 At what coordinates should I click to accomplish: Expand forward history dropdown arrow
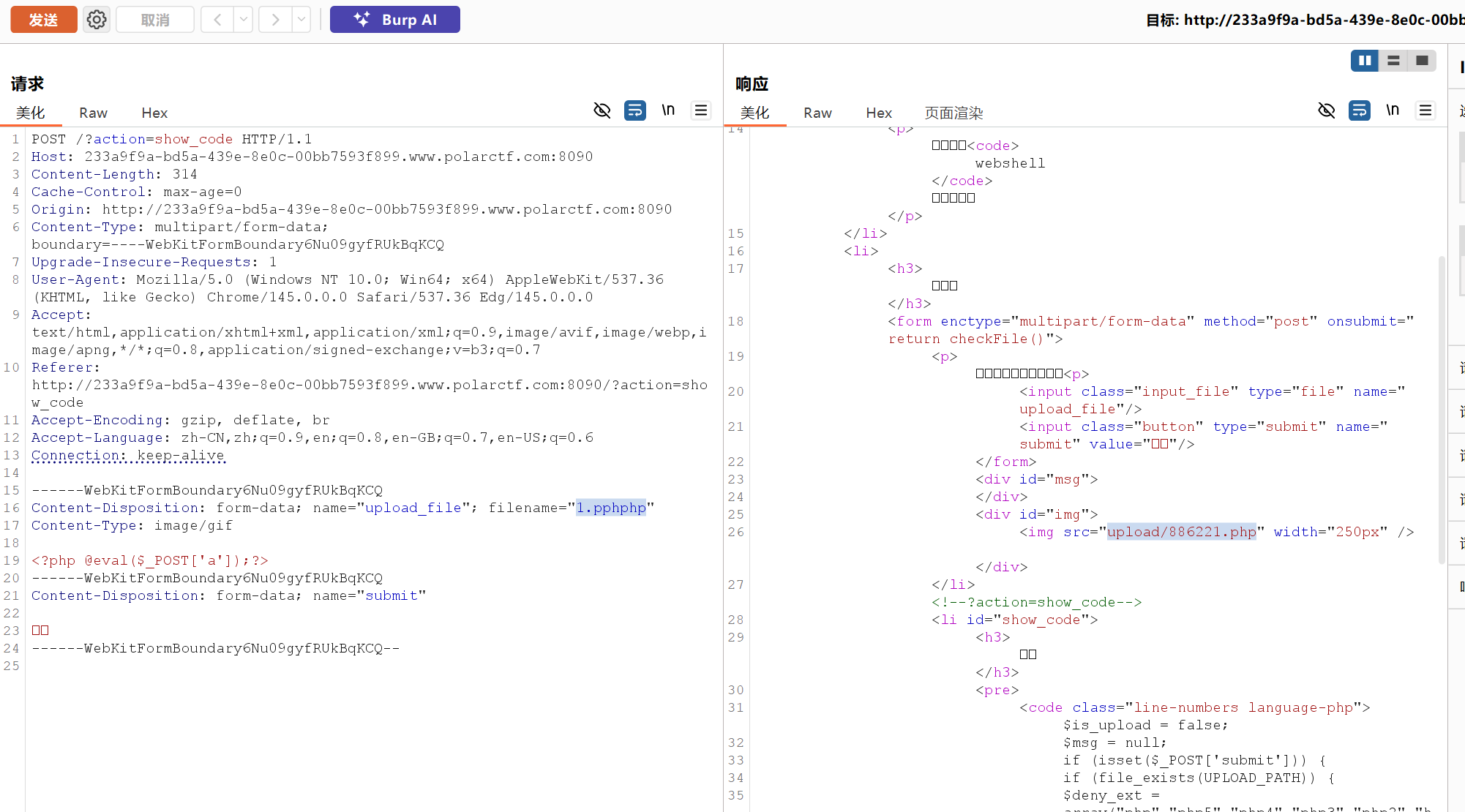tap(301, 20)
